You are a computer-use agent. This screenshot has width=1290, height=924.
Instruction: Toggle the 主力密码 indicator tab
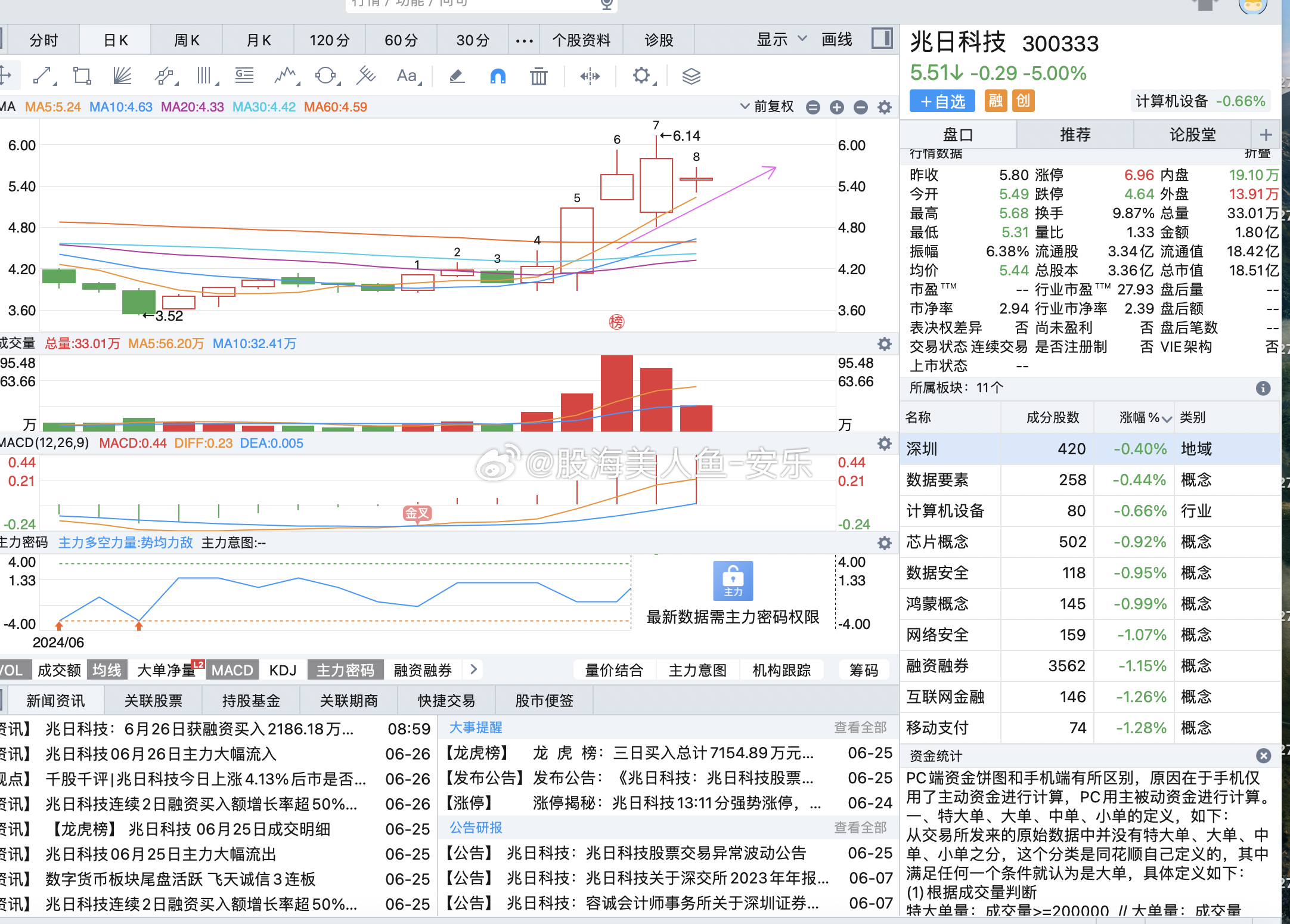(345, 669)
